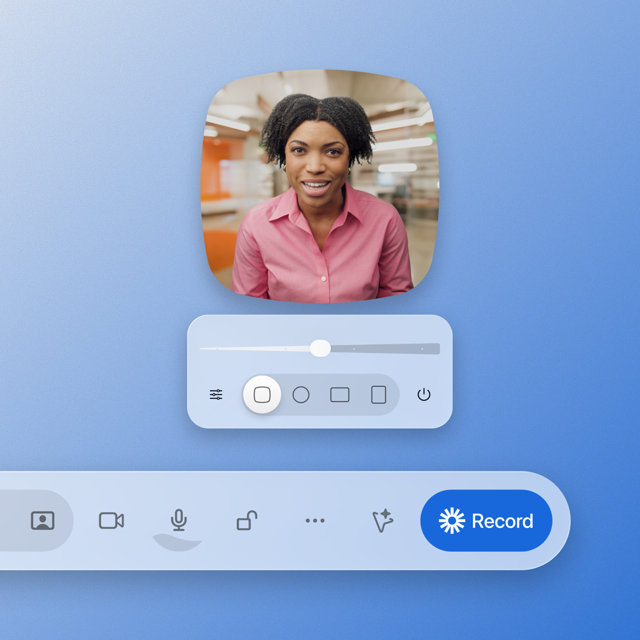
Task: Click the blue Record button
Action: [x=486, y=520]
